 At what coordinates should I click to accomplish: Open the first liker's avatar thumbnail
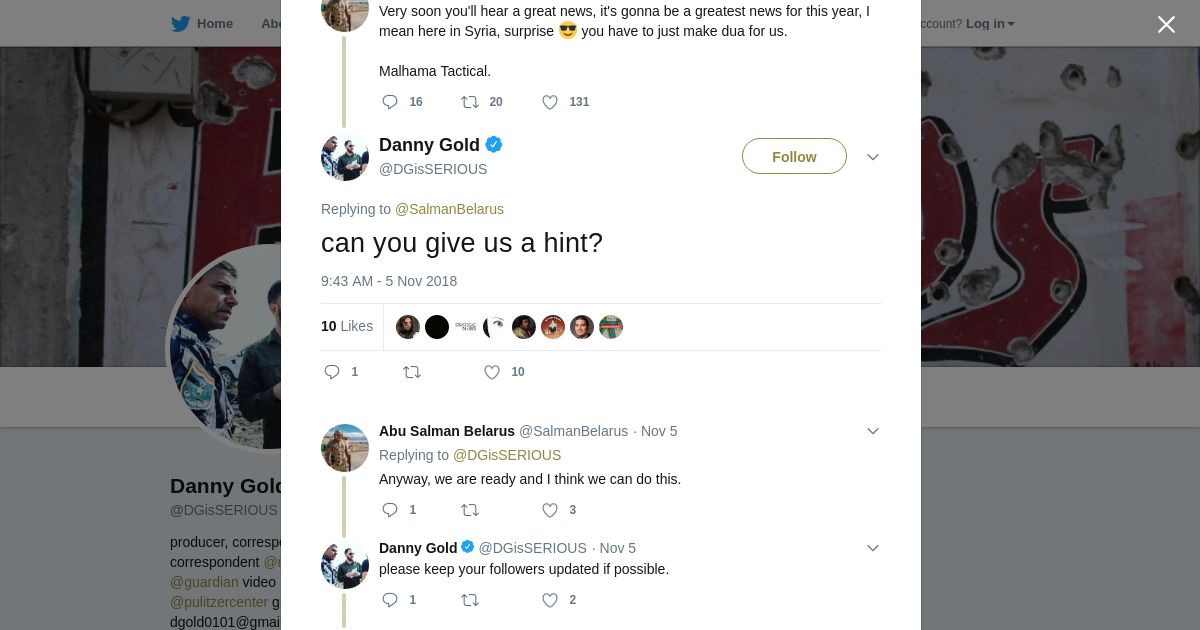click(408, 327)
